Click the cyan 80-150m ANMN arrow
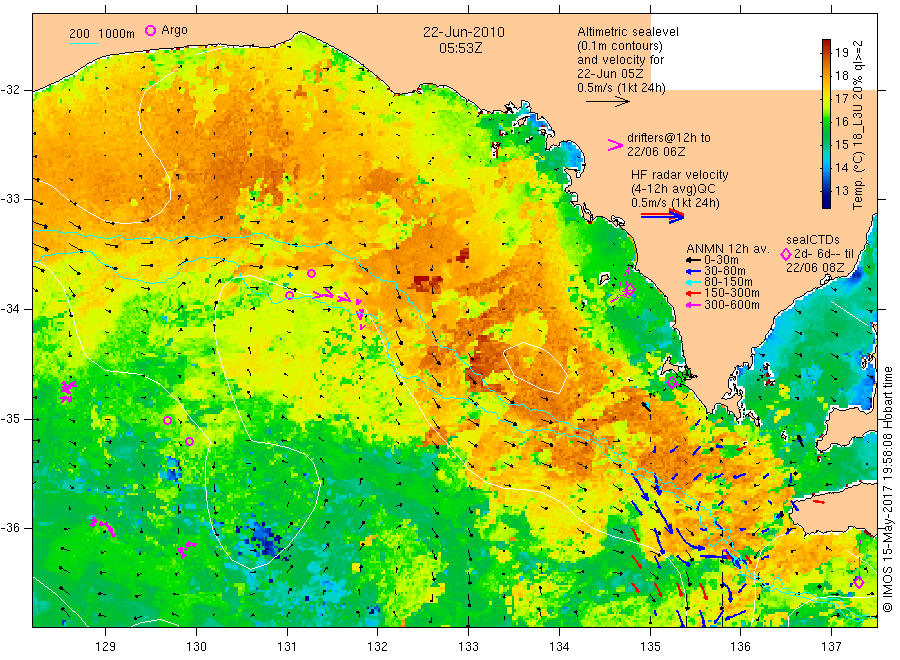Image resolution: width=900 pixels, height=660 pixels. coord(693,282)
